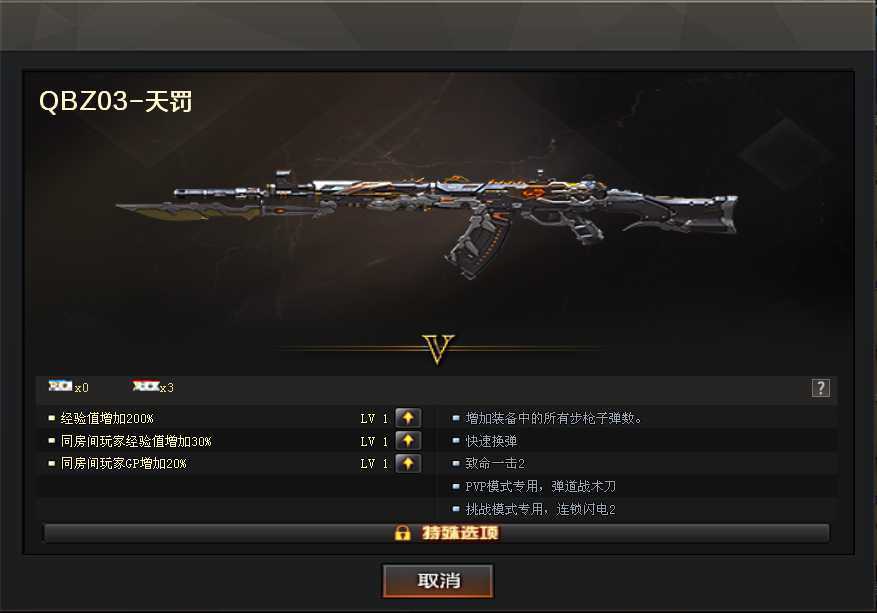
Task: Select the blue ticket icon x0
Action: pos(60,386)
